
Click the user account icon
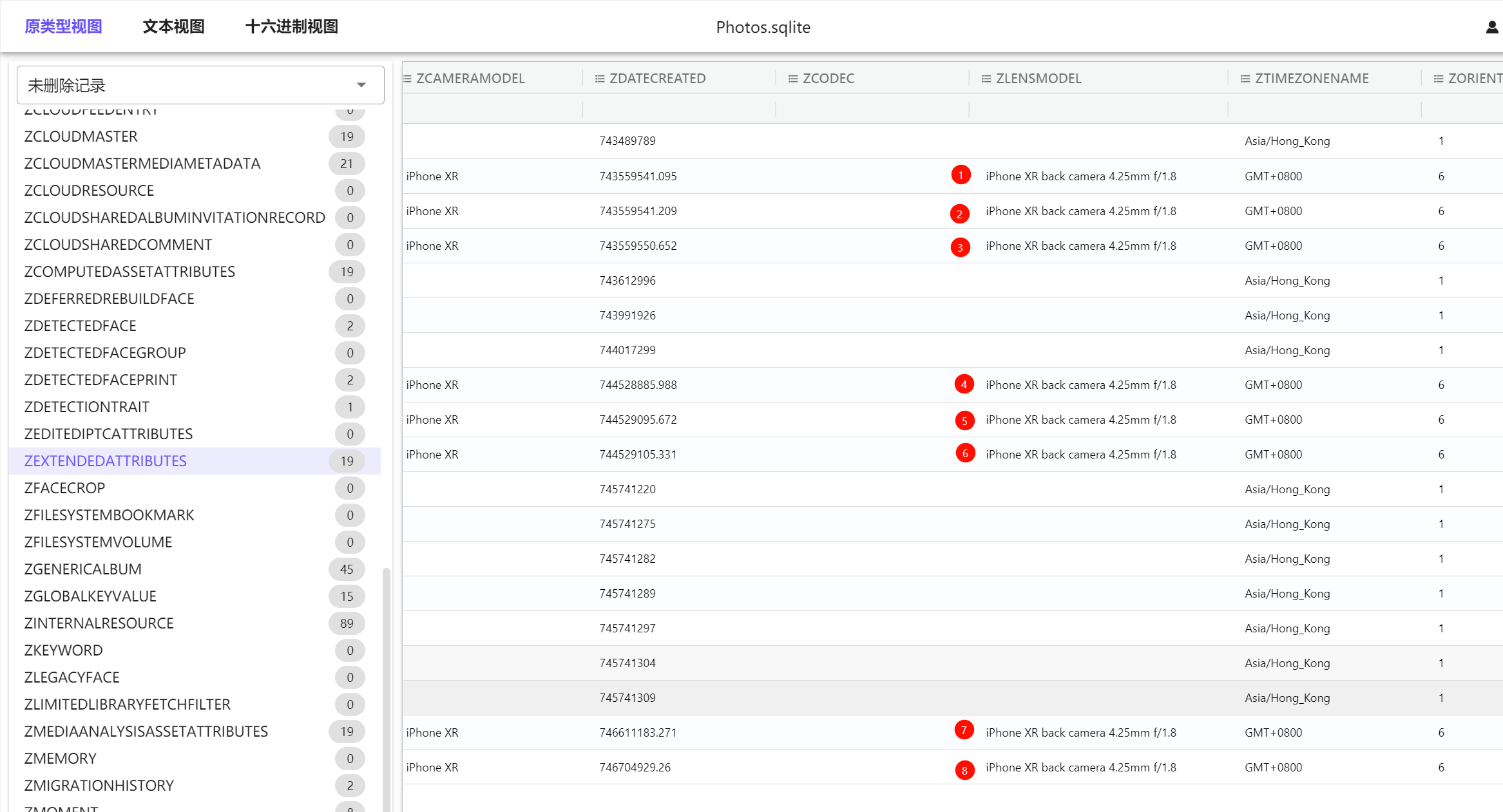click(x=1491, y=27)
